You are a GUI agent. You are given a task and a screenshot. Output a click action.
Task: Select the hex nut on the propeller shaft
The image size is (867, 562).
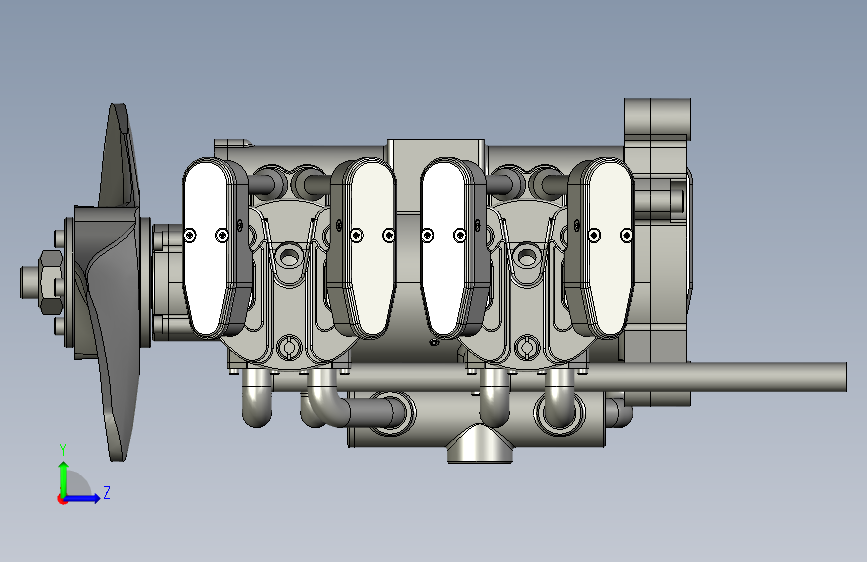pyautogui.click(x=51, y=282)
